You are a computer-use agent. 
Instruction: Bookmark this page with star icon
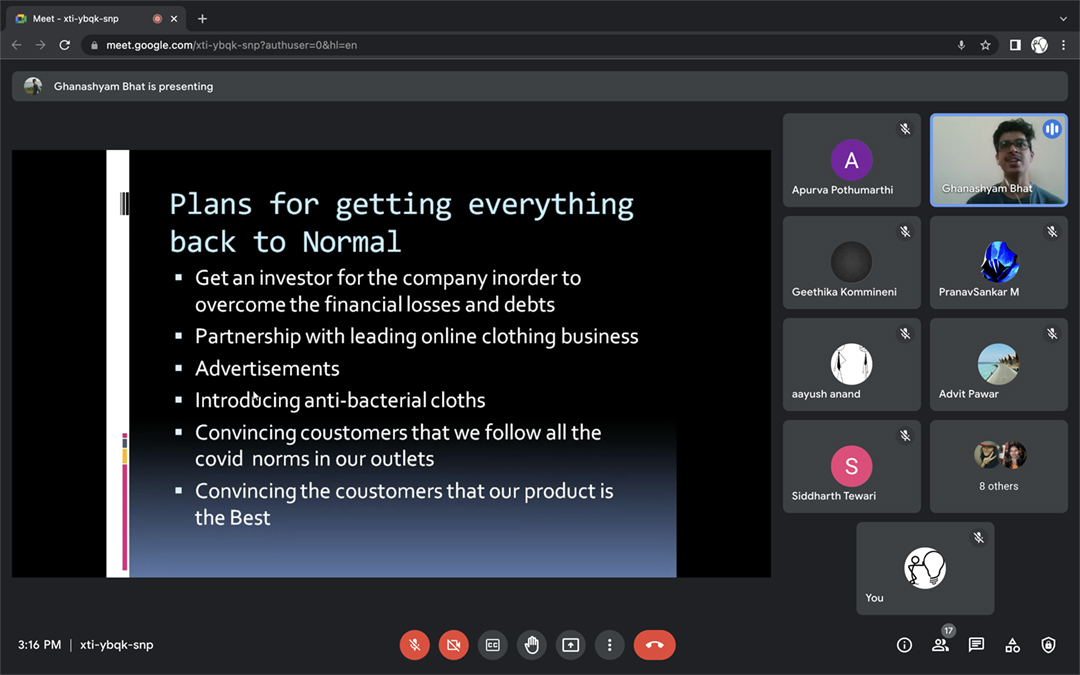click(x=985, y=45)
